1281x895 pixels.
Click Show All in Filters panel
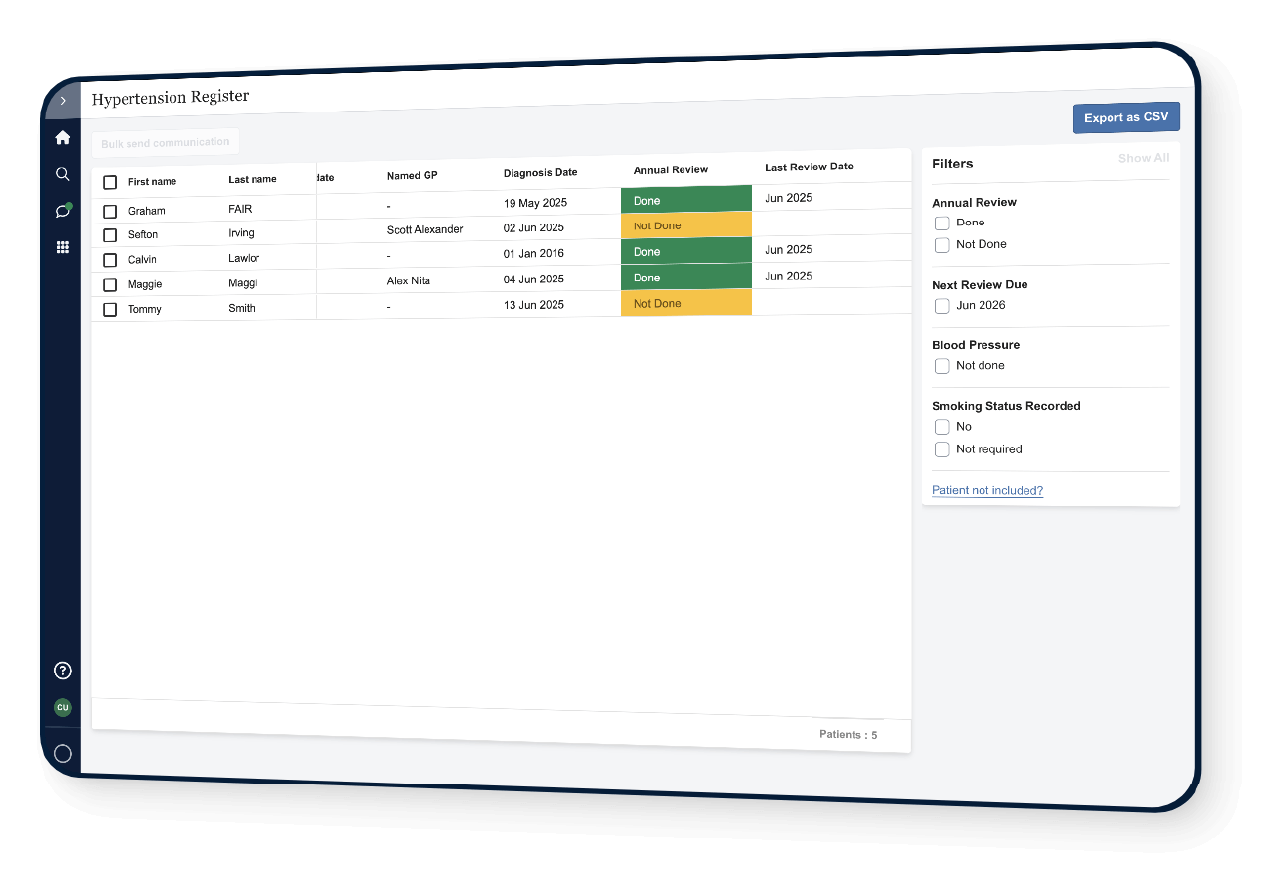(1143, 158)
